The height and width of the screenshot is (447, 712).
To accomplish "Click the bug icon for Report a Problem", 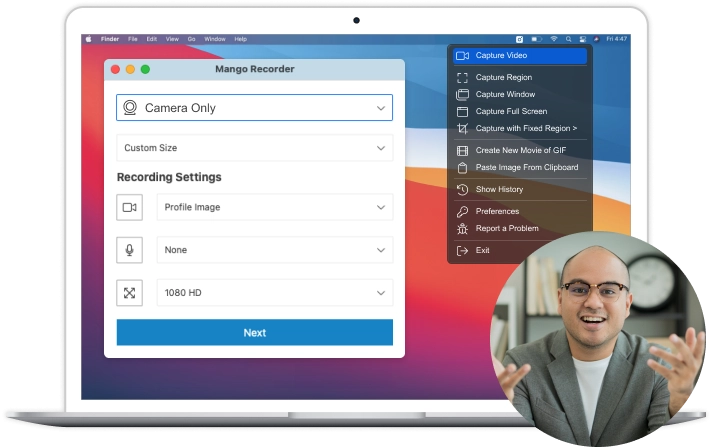I will tap(462, 228).
